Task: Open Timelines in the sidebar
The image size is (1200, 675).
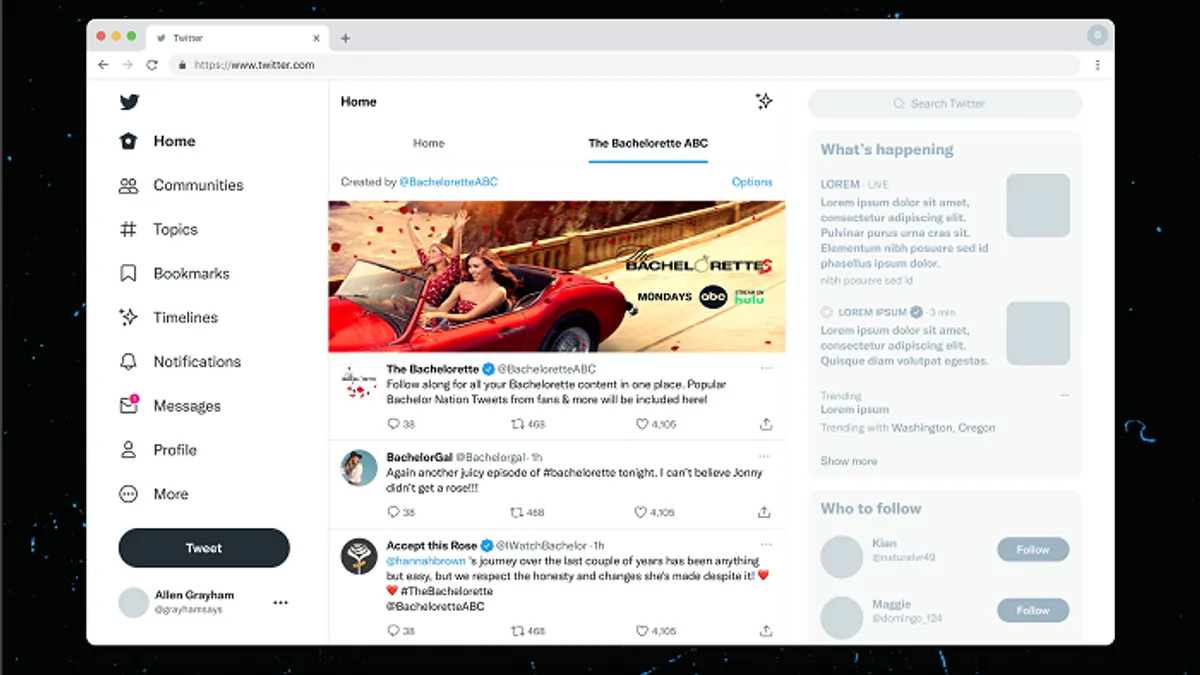Action: 168,317
